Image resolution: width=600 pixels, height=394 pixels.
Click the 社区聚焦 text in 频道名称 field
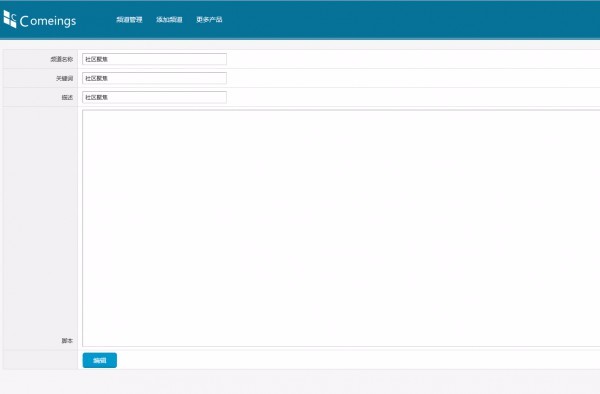tap(96, 59)
